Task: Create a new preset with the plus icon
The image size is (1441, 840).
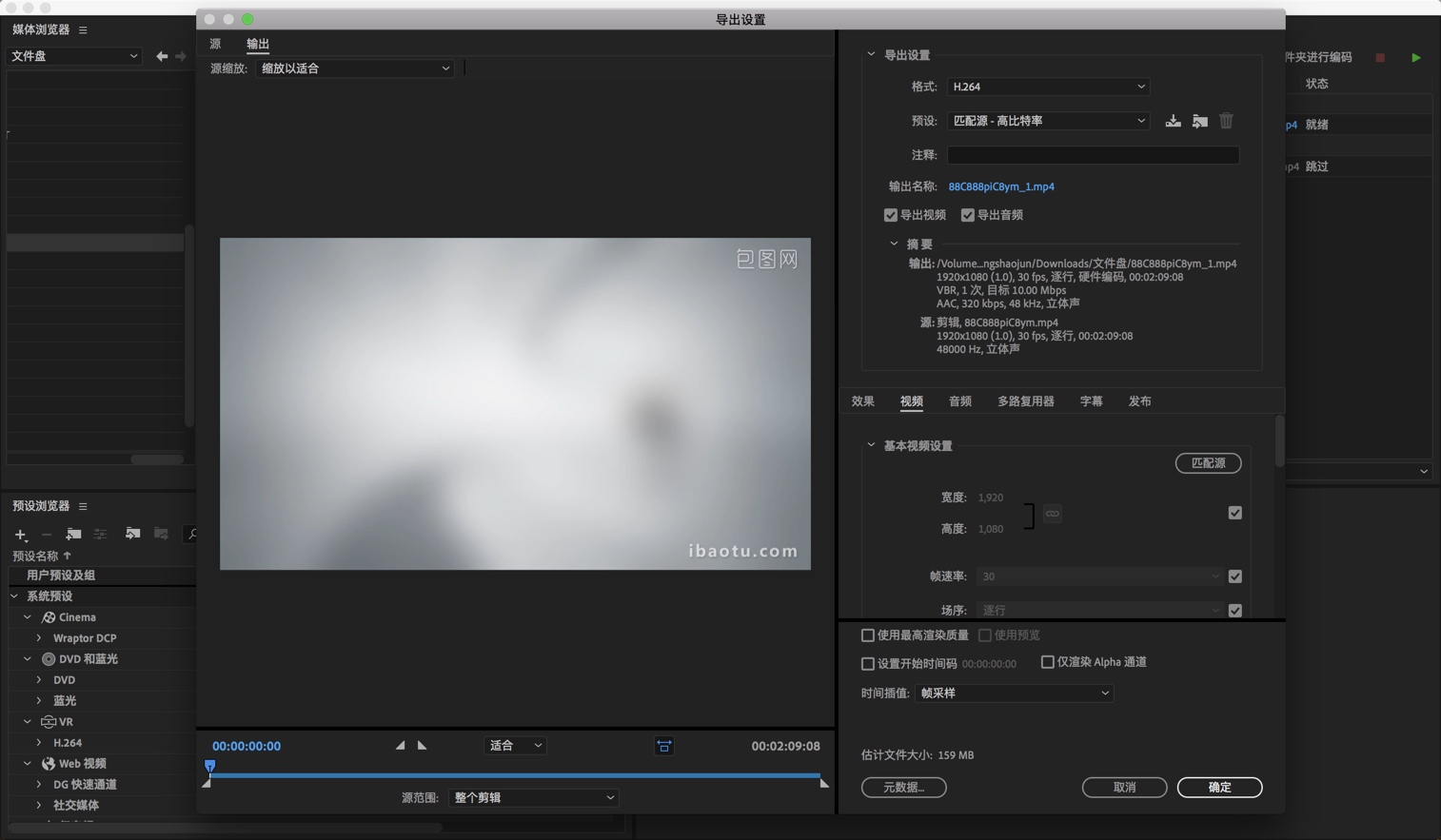Action: tap(19, 535)
